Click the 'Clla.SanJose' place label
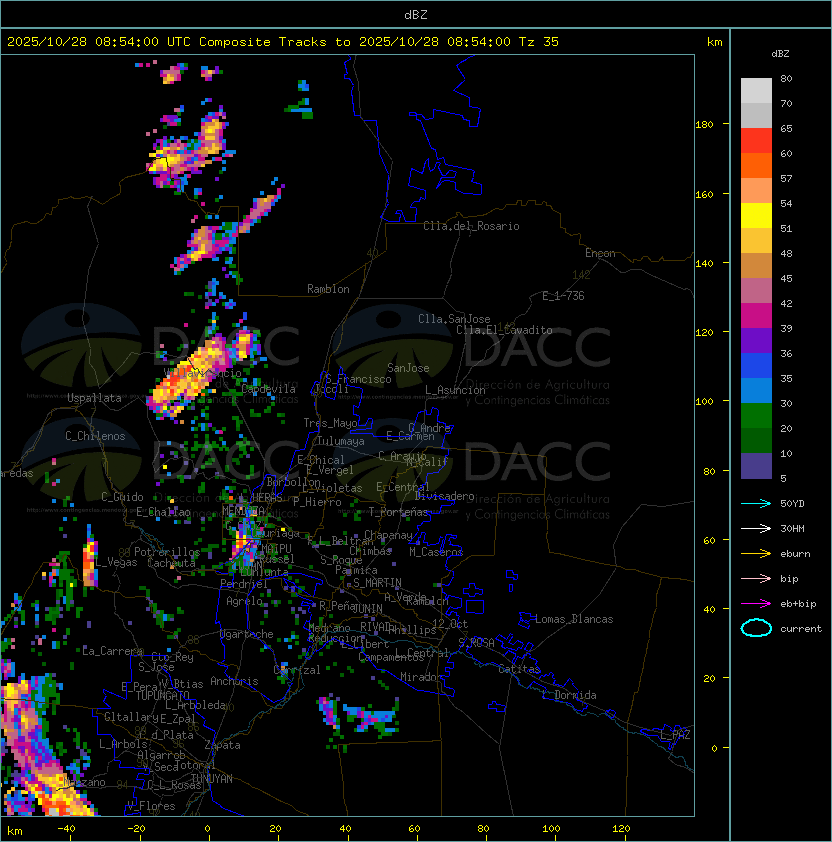This screenshot has width=832, height=842. click(454, 319)
